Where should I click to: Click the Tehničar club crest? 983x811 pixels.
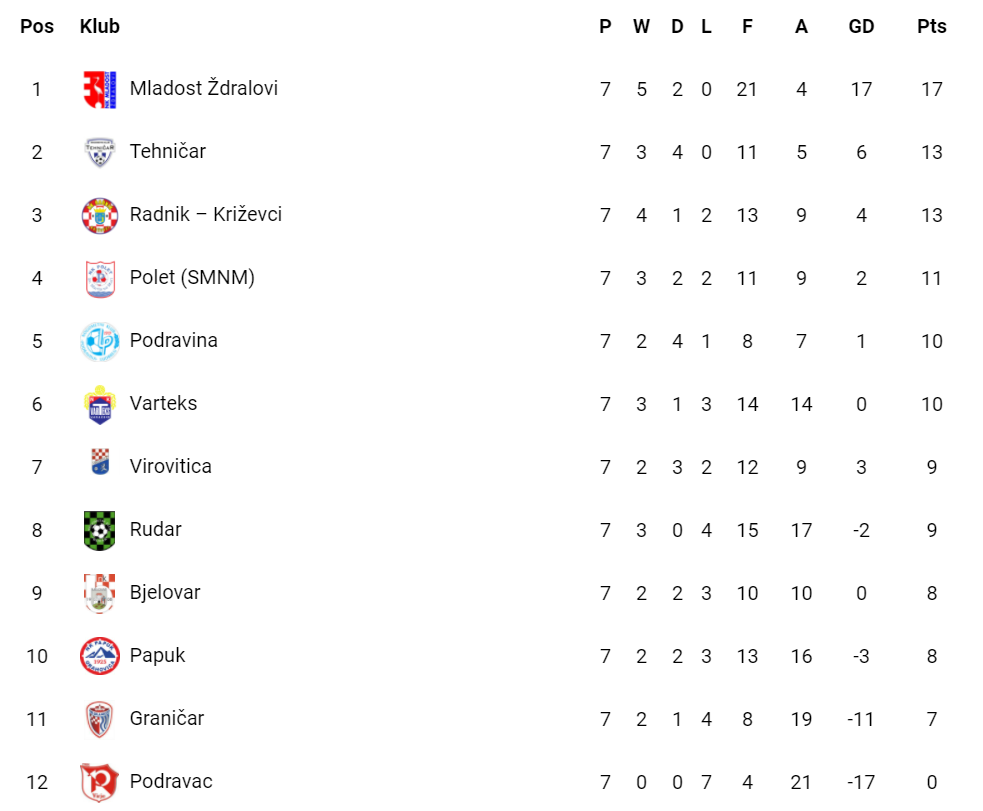coord(100,152)
